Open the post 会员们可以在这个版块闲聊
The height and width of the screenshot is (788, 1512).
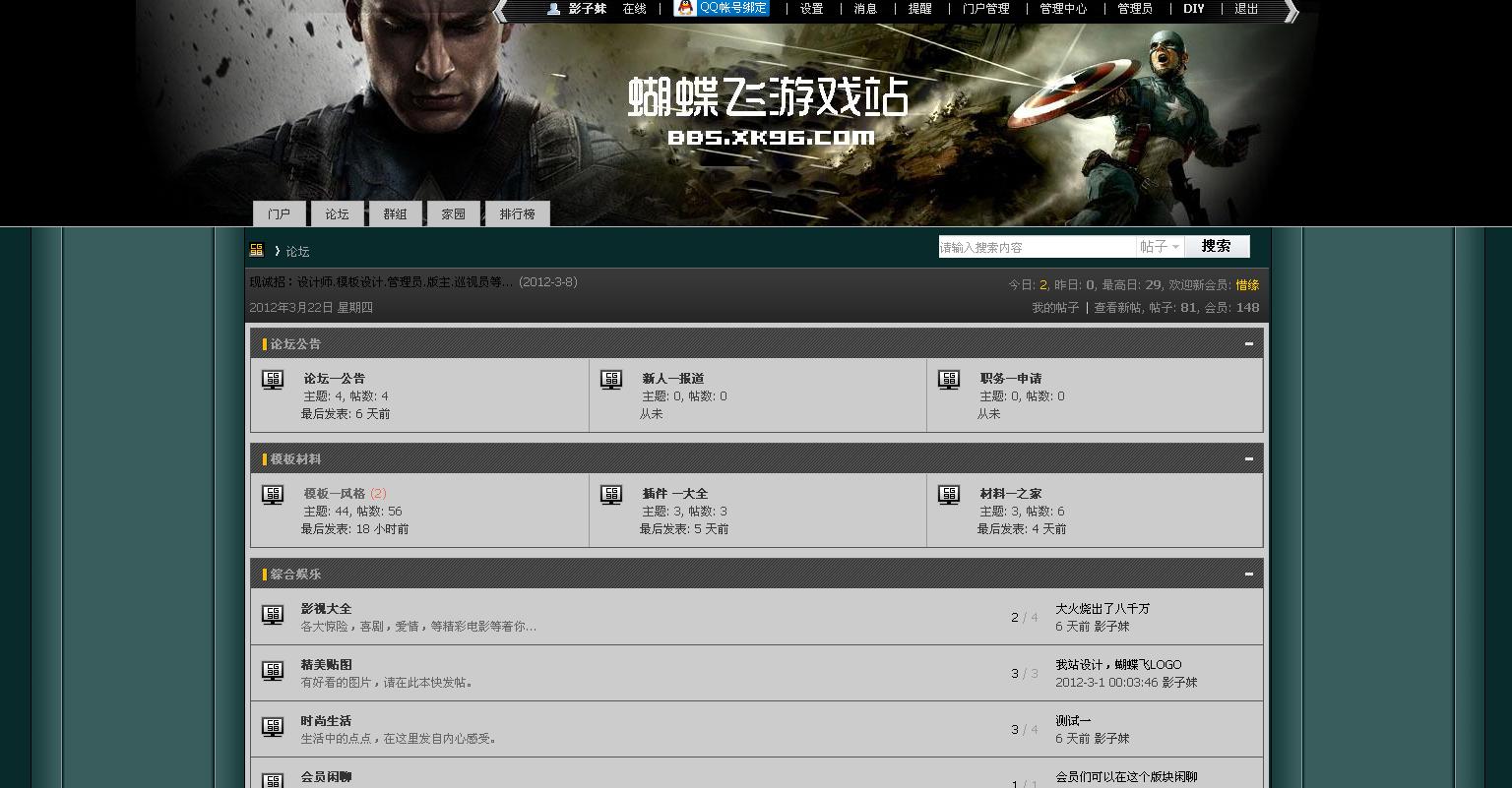(1126, 777)
